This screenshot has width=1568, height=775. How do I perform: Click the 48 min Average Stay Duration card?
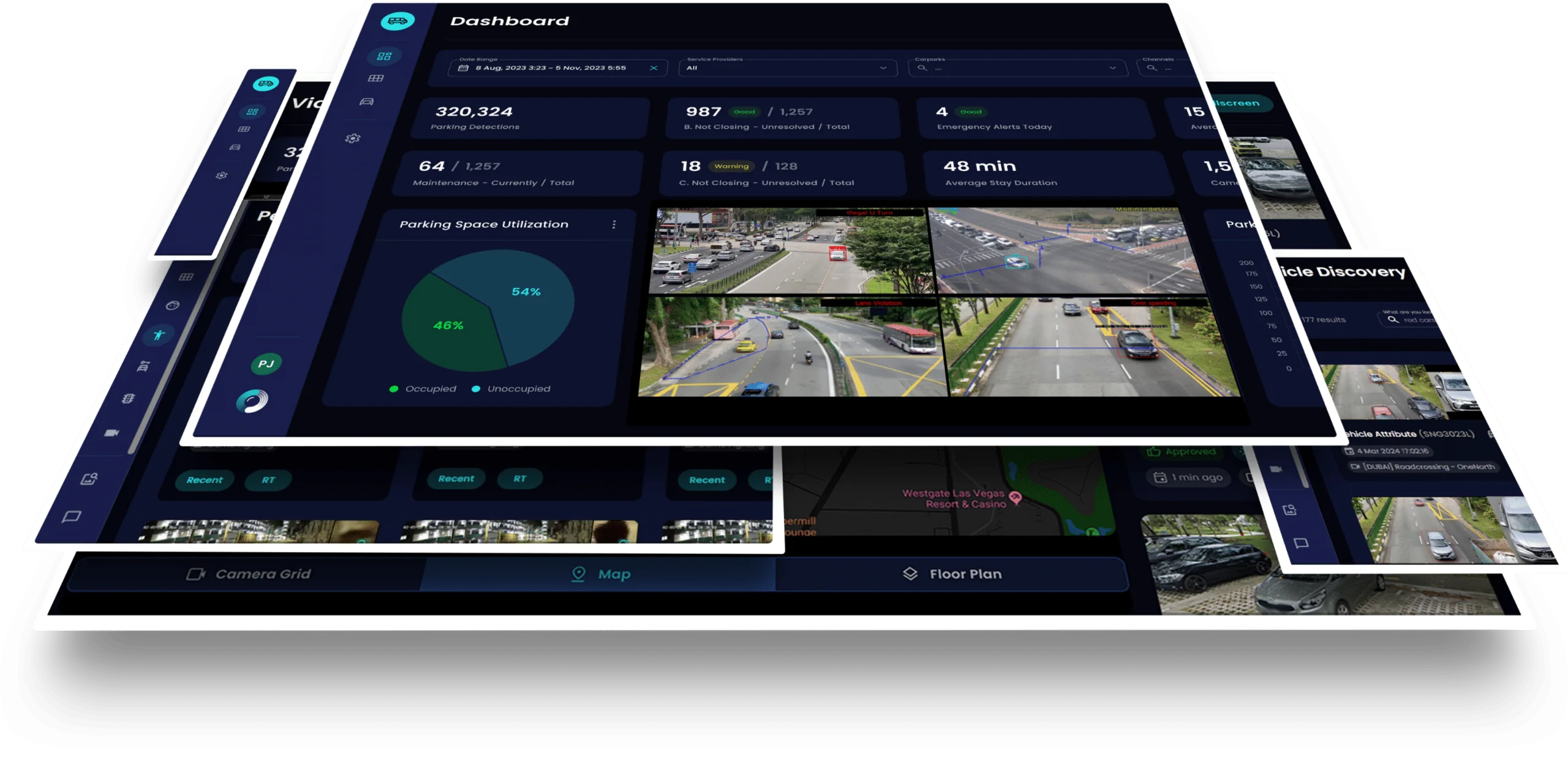[x=1047, y=173]
